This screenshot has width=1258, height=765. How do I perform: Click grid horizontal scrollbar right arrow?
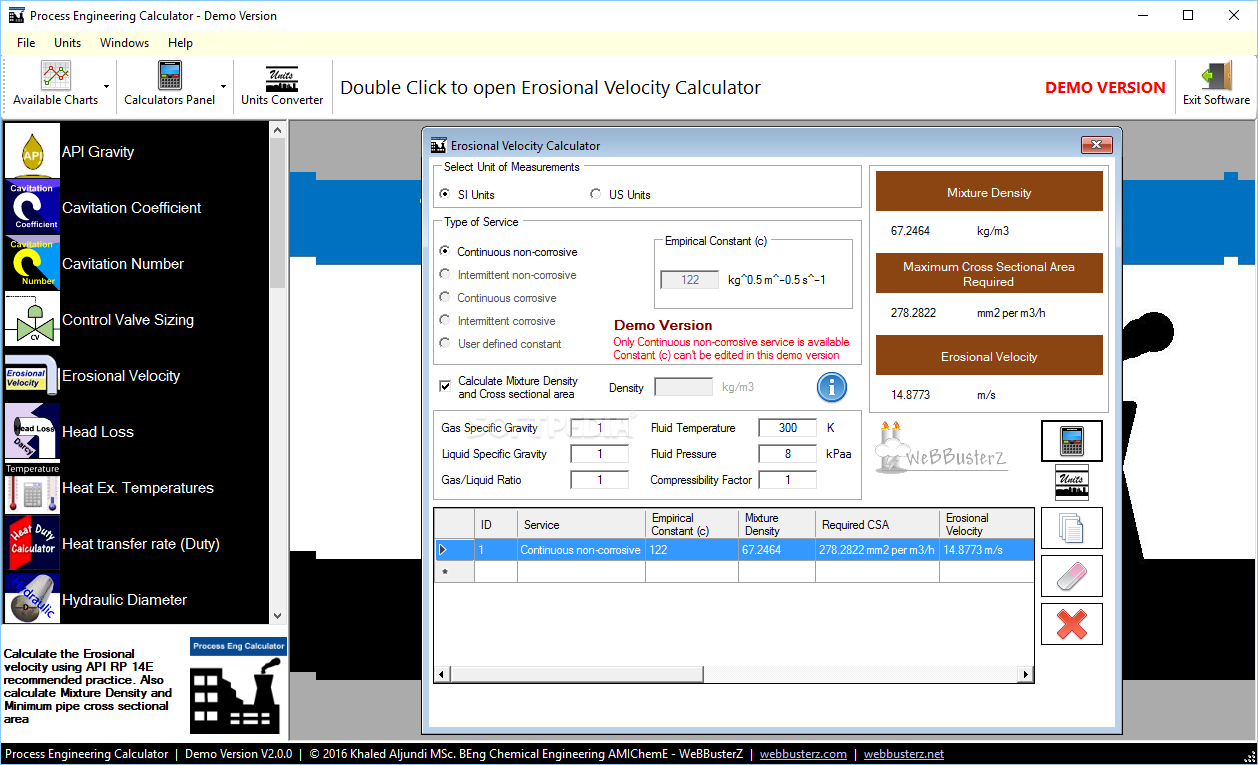coord(1026,674)
